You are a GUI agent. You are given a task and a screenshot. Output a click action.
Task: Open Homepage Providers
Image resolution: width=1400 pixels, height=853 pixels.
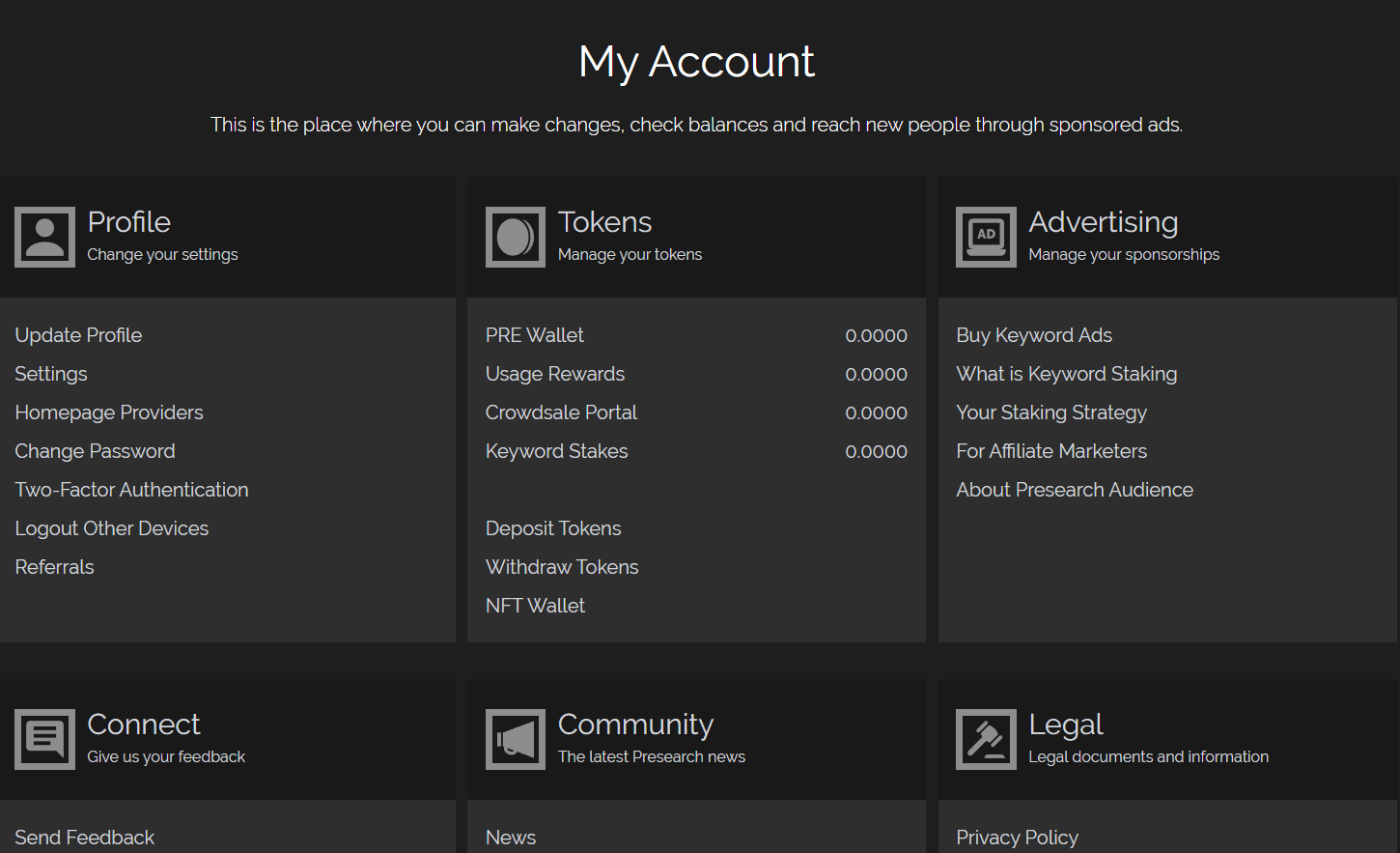coord(109,412)
